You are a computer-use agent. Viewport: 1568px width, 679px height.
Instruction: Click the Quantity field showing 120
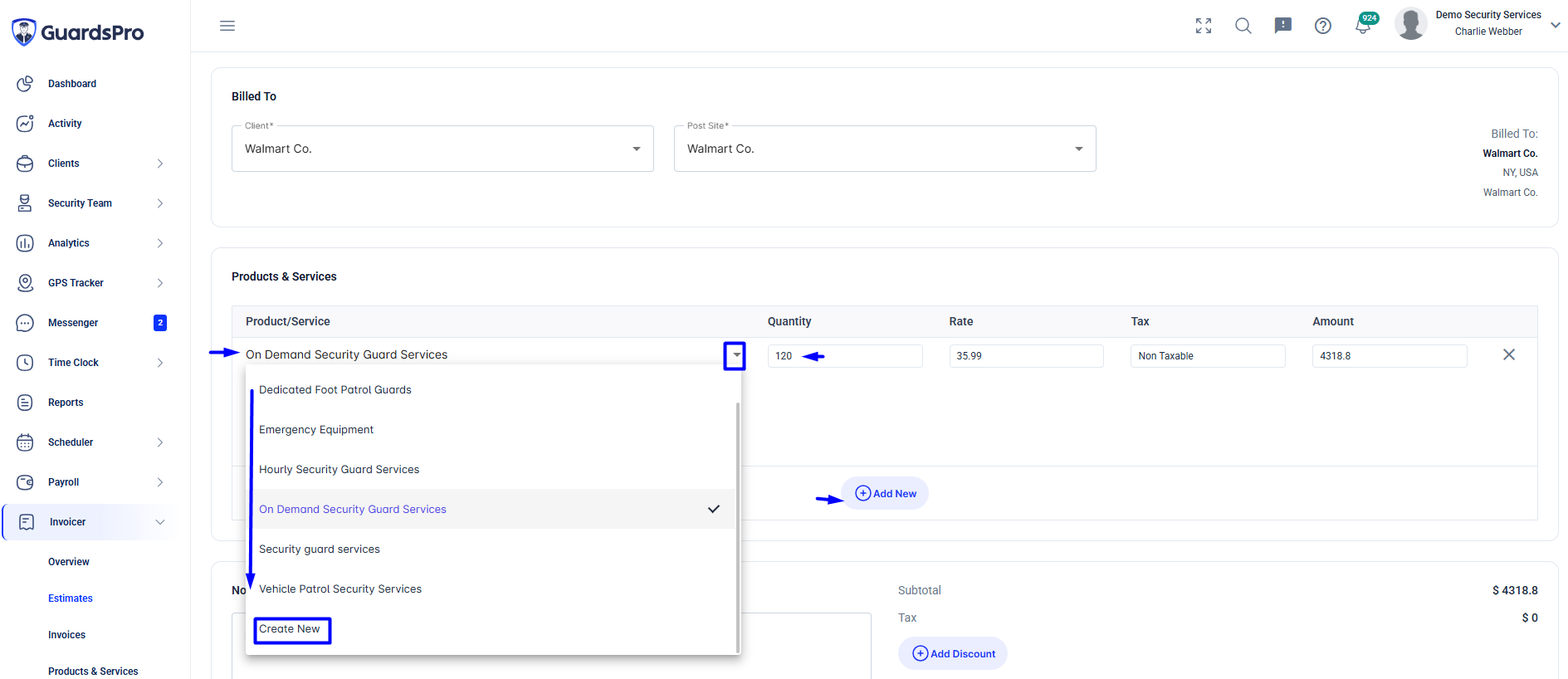tap(845, 356)
